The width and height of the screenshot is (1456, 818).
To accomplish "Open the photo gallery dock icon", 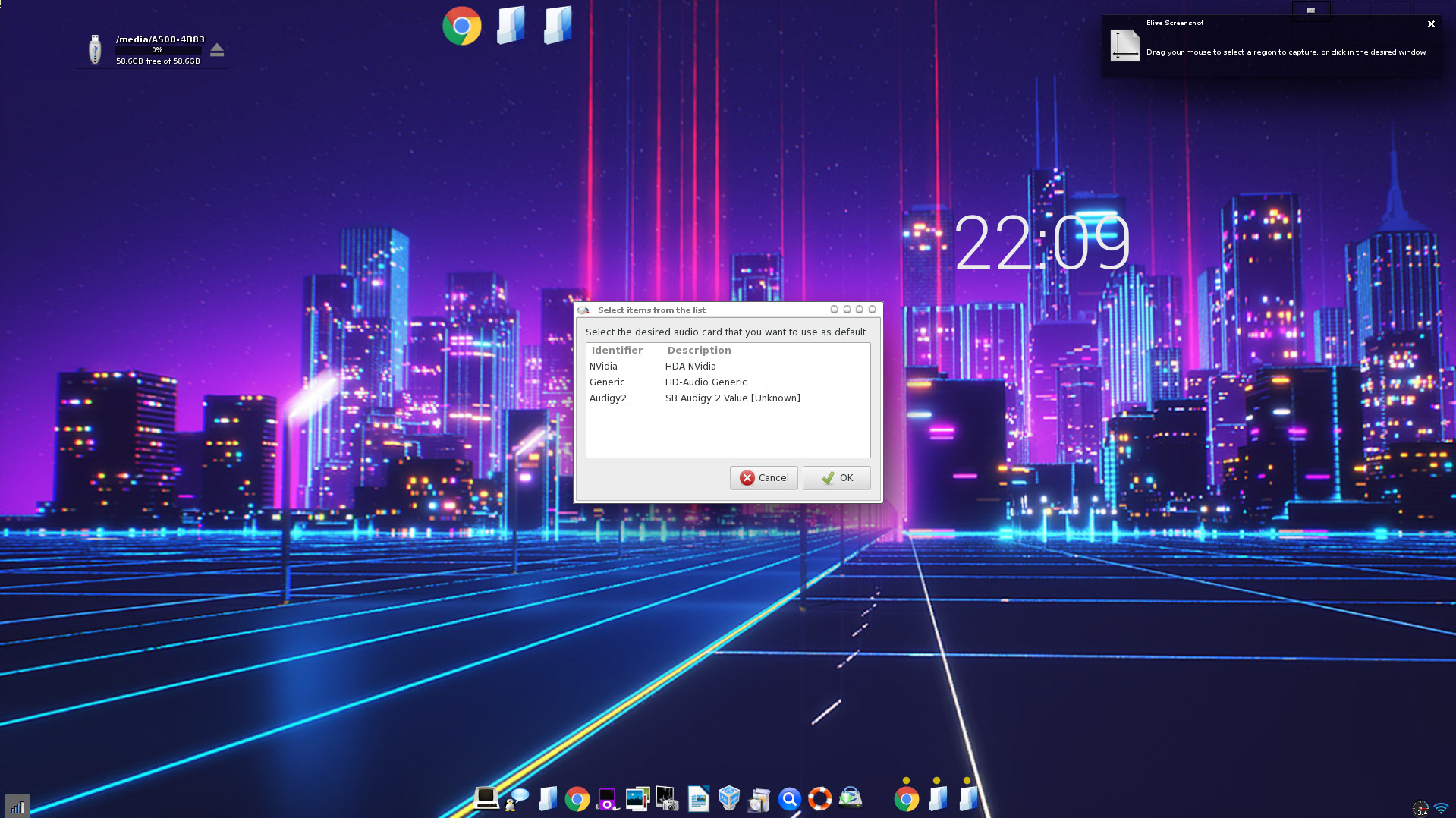I will pyautogui.click(x=637, y=799).
